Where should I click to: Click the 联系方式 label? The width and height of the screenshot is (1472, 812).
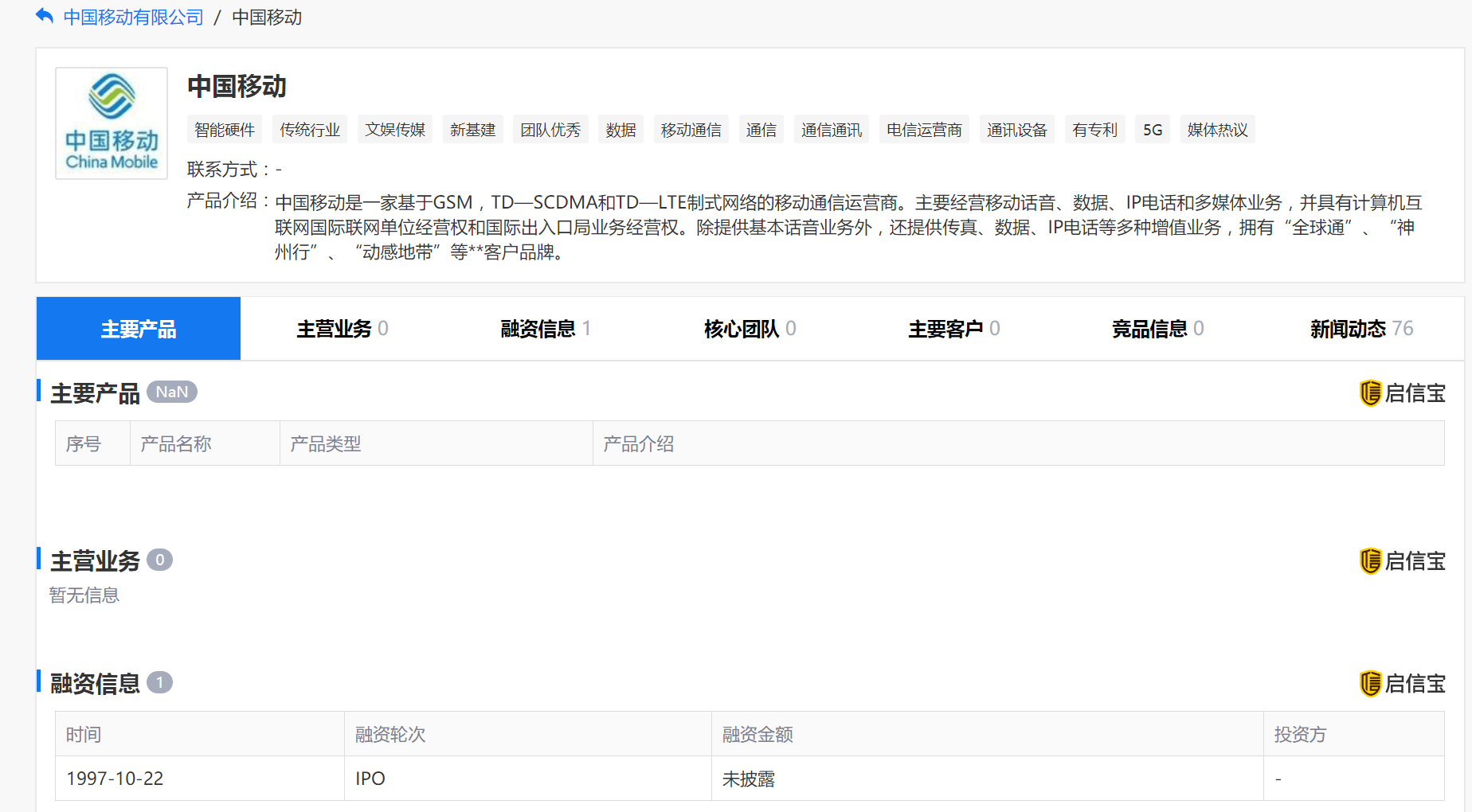point(222,170)
